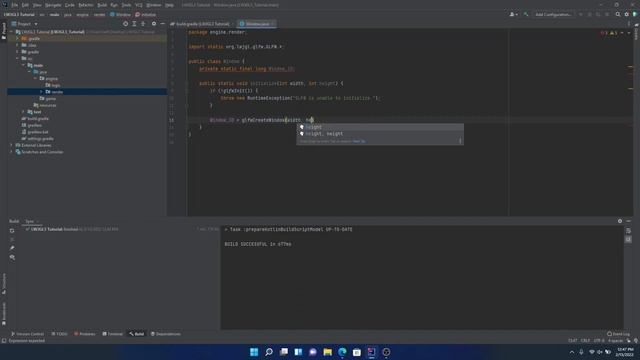This screenshot has width=640, height=360.
Task: Open the Version Control tool window
Action: coord(27,334)
